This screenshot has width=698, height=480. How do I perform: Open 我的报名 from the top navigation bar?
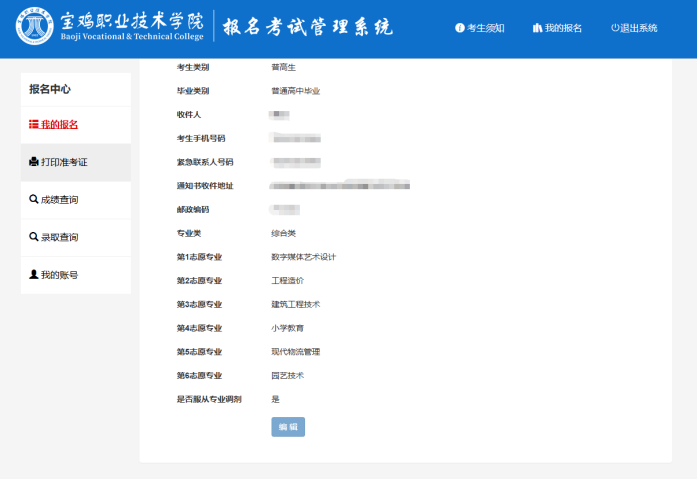tap(563, 28)
